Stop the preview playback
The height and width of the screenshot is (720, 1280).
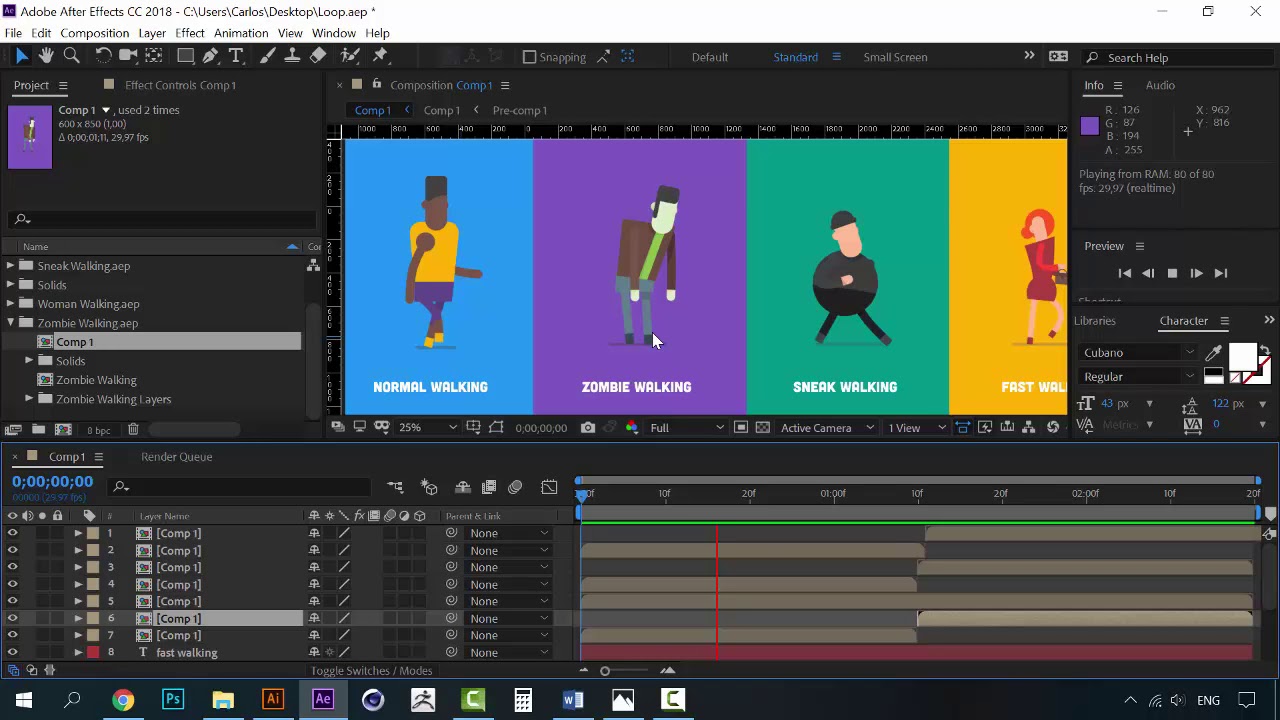coord(1172,273)
